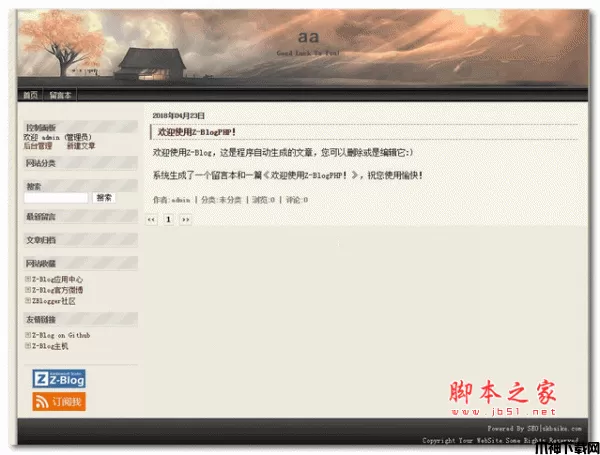Open Z-Blog on Github link

pyautogui.click(x=61, y=335)
